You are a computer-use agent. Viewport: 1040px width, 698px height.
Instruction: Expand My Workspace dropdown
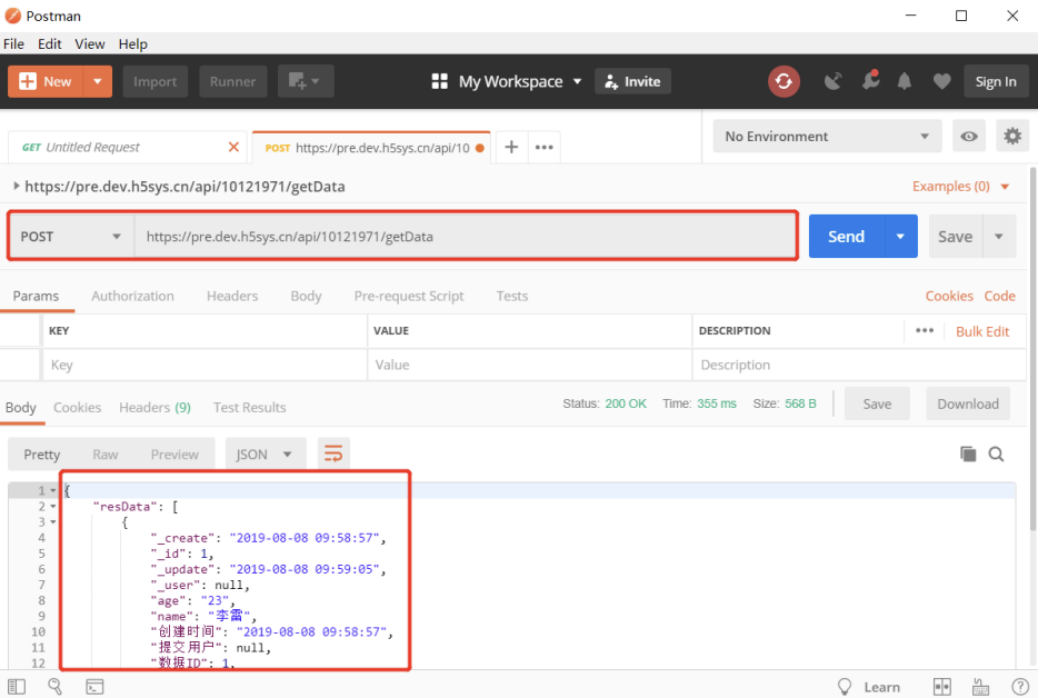(577, 82)
